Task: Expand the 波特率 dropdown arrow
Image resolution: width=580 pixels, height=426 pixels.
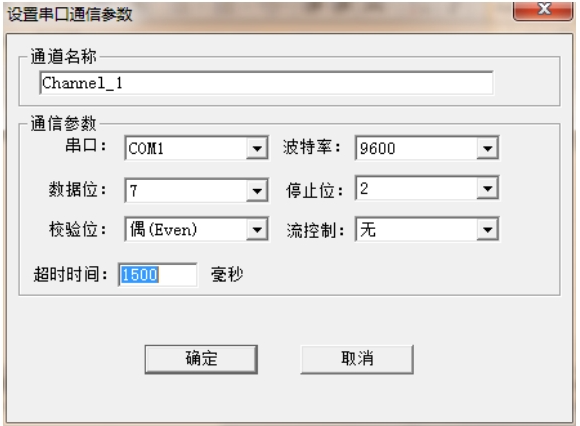Action: point(488,149)
